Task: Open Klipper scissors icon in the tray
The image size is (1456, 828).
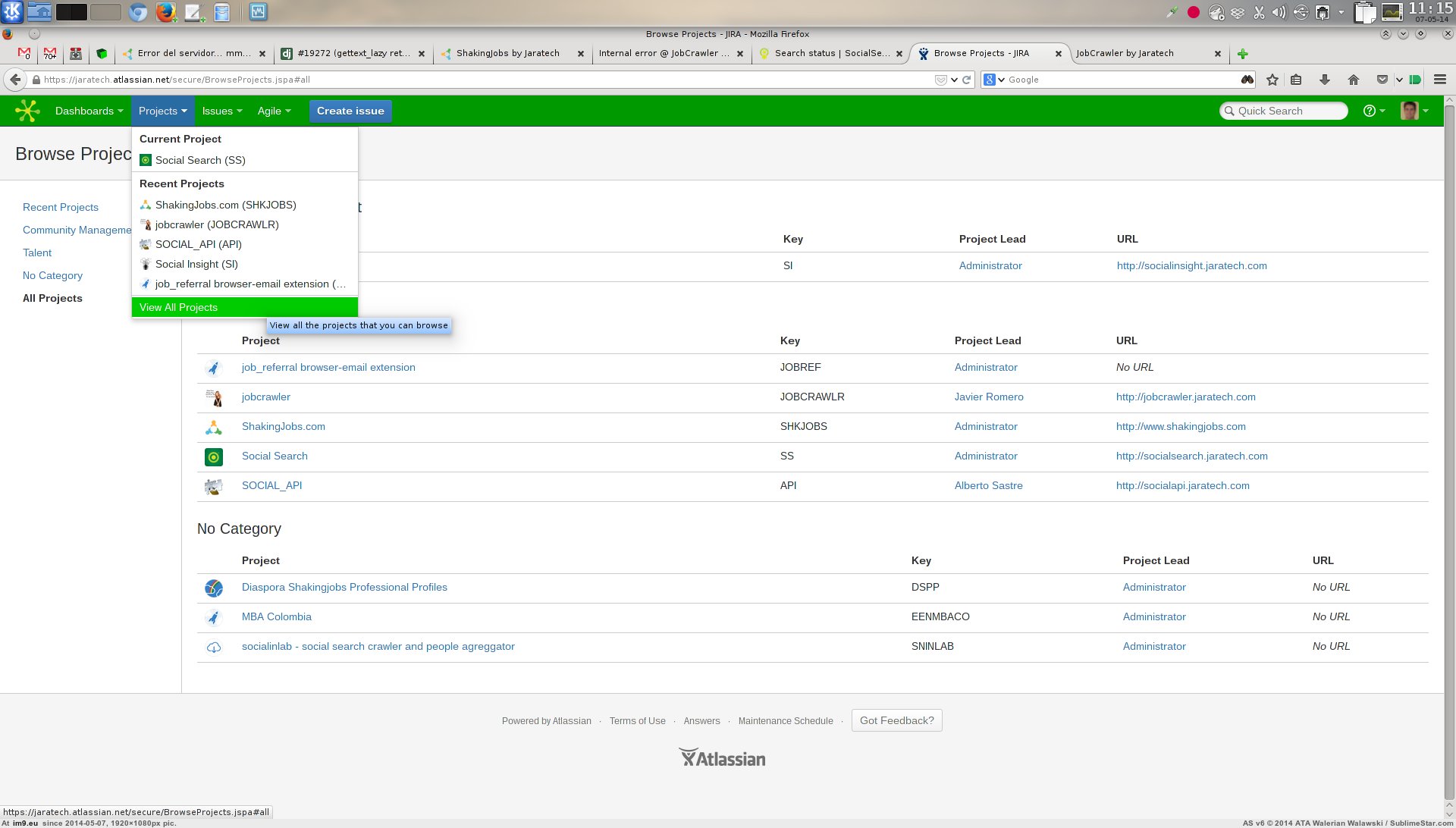Action: 1259,12
